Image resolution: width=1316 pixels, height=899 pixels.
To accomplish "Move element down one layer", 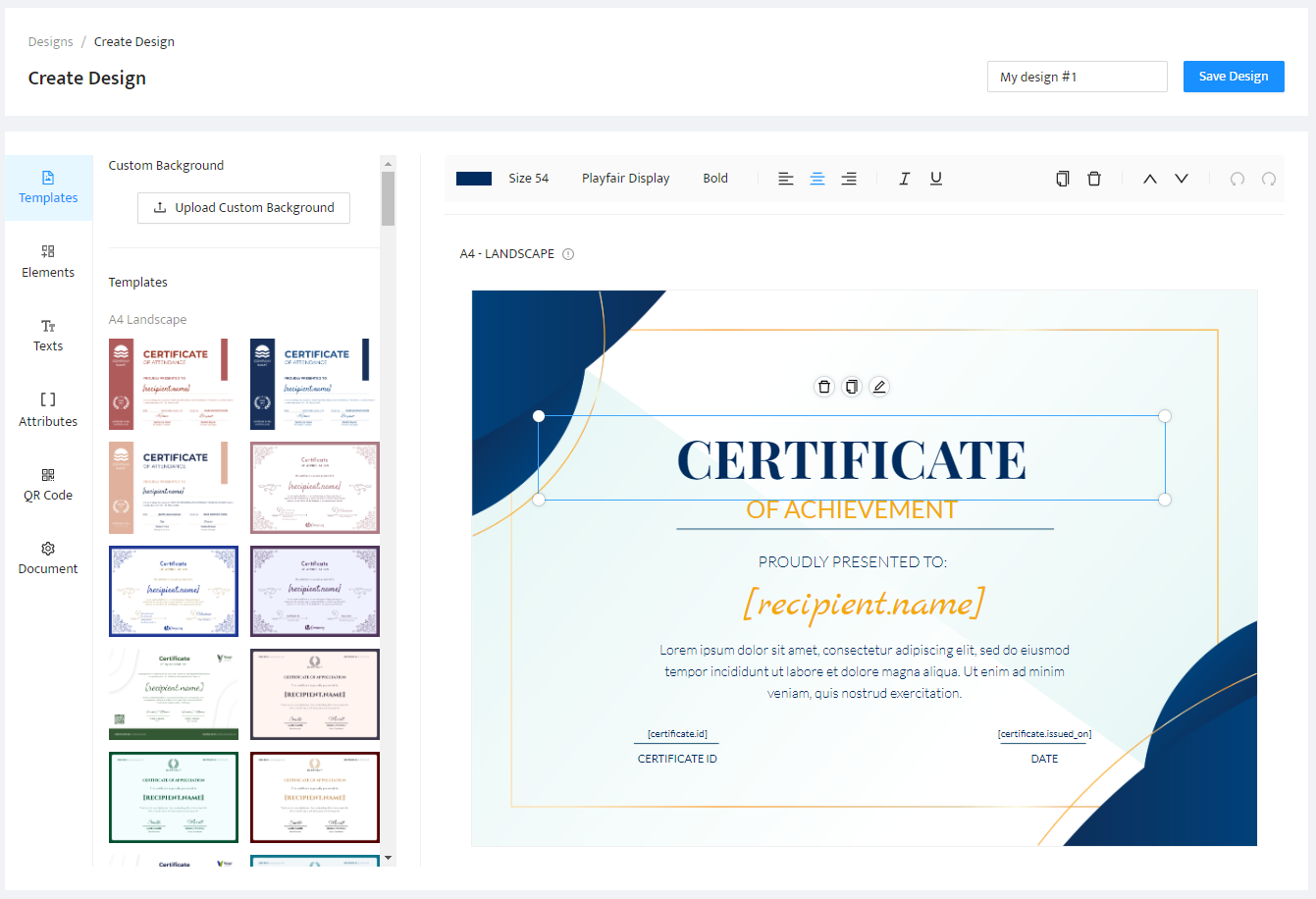I will (x=1182, y=179).
